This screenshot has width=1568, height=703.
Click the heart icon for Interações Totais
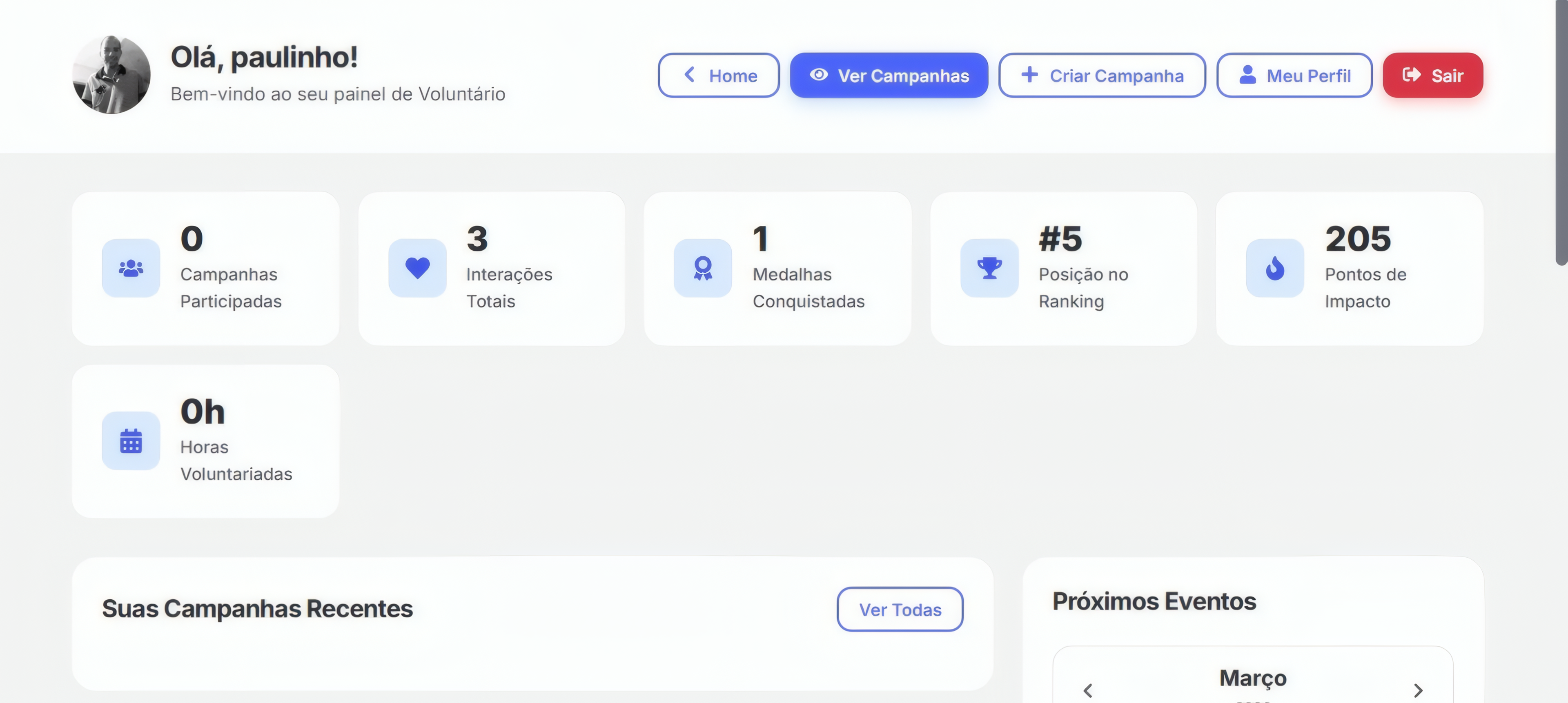tap(418, 268)
